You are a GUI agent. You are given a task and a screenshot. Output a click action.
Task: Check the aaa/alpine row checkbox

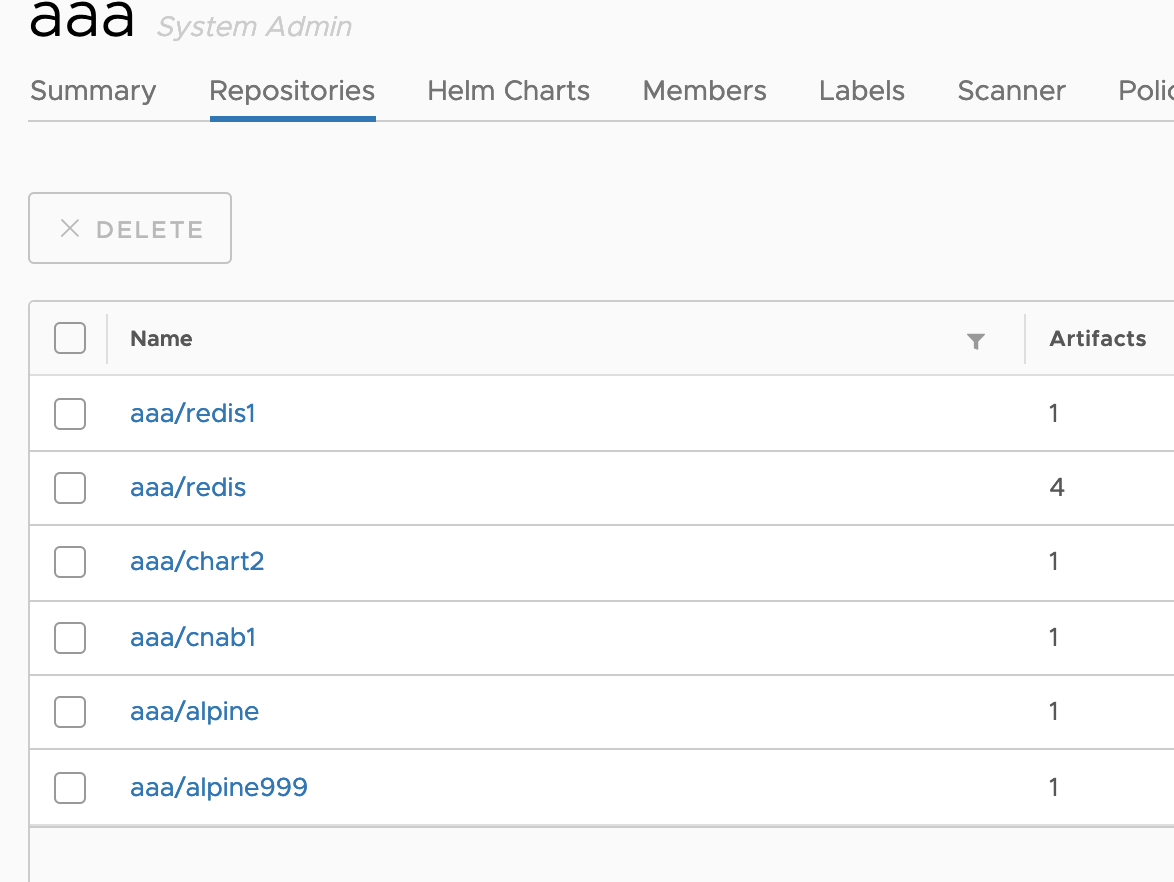coord(69,712)
